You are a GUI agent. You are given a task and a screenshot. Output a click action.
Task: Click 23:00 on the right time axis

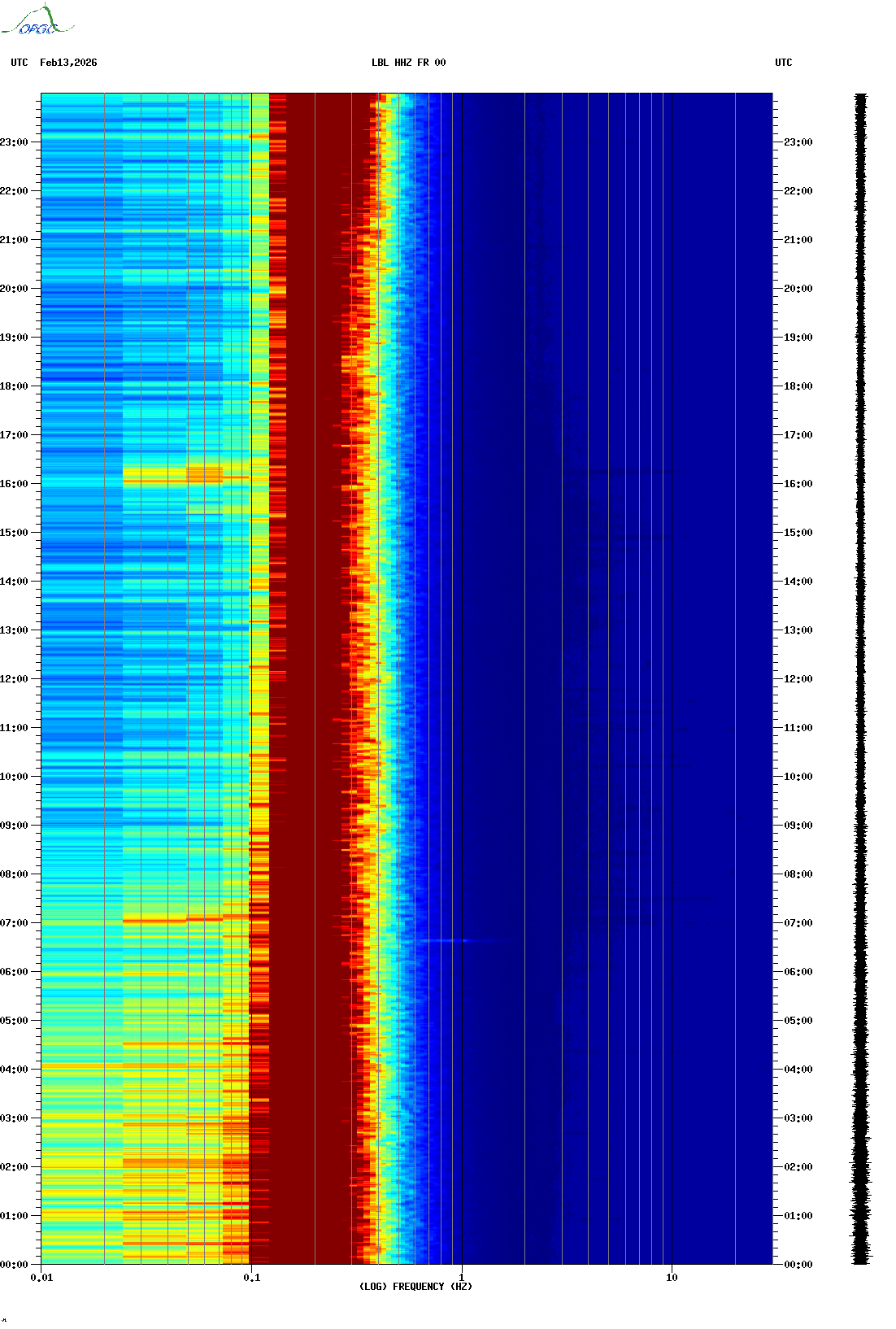pyautogui.click(x=798, y=142)
